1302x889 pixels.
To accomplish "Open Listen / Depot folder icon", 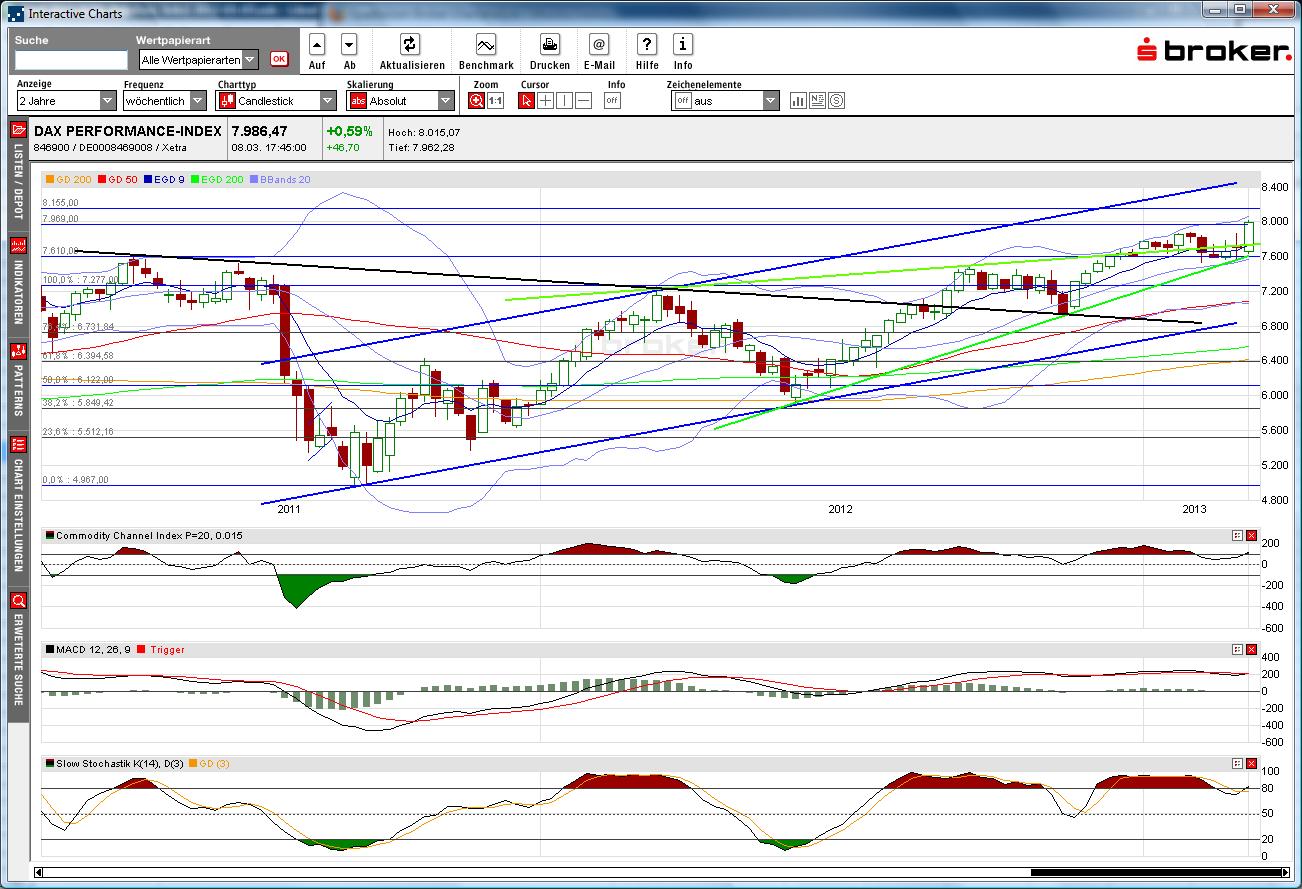I will (x=18, y=130).
